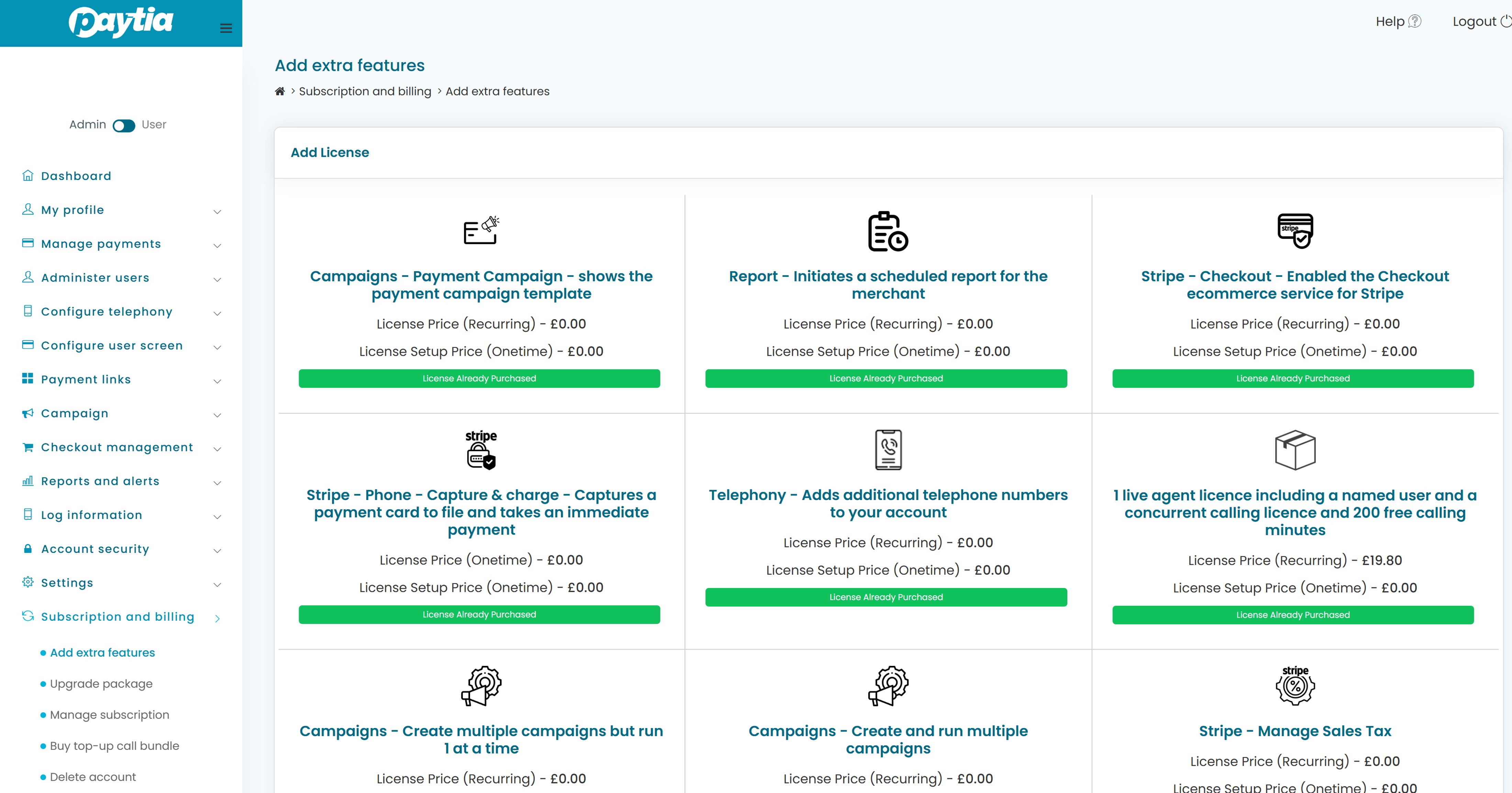Click License Already Purchased under Telephony

pyautogui.click(x=886, y=597)
